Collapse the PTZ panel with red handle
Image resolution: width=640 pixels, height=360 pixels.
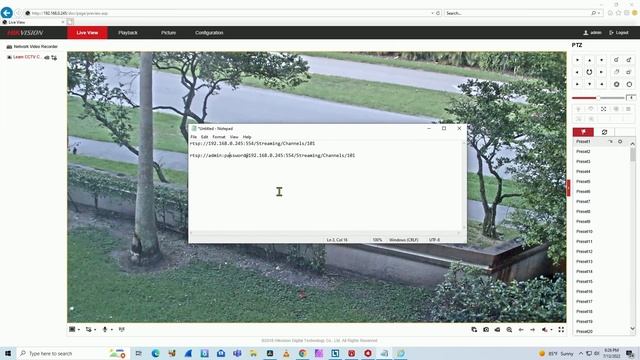568,188
